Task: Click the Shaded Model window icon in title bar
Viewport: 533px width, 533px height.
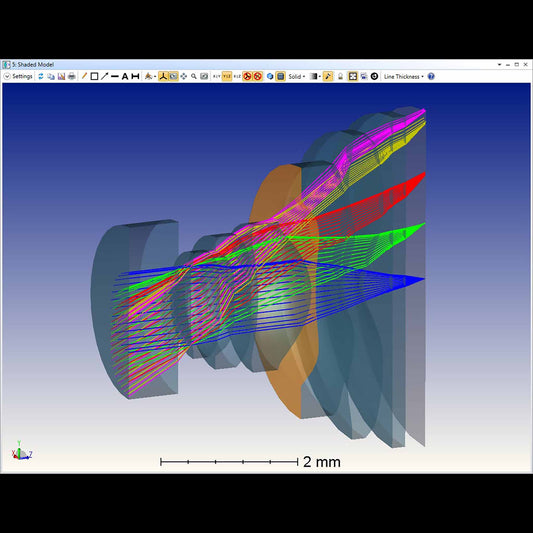Action: [7, 65]
